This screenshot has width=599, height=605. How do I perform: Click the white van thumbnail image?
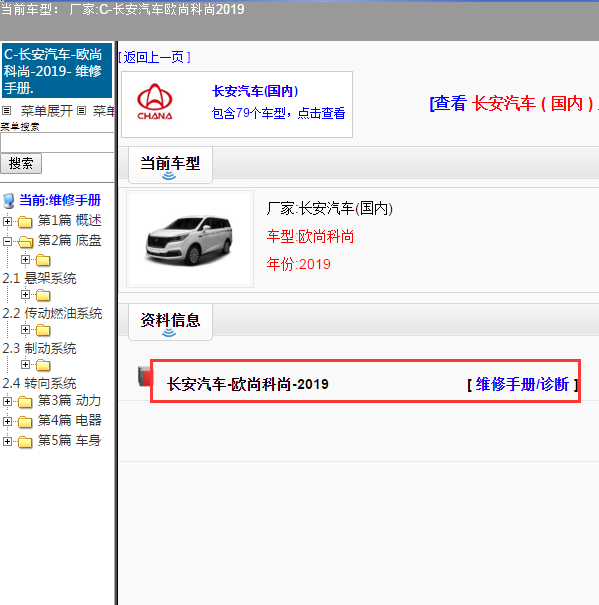click(190, 239)
